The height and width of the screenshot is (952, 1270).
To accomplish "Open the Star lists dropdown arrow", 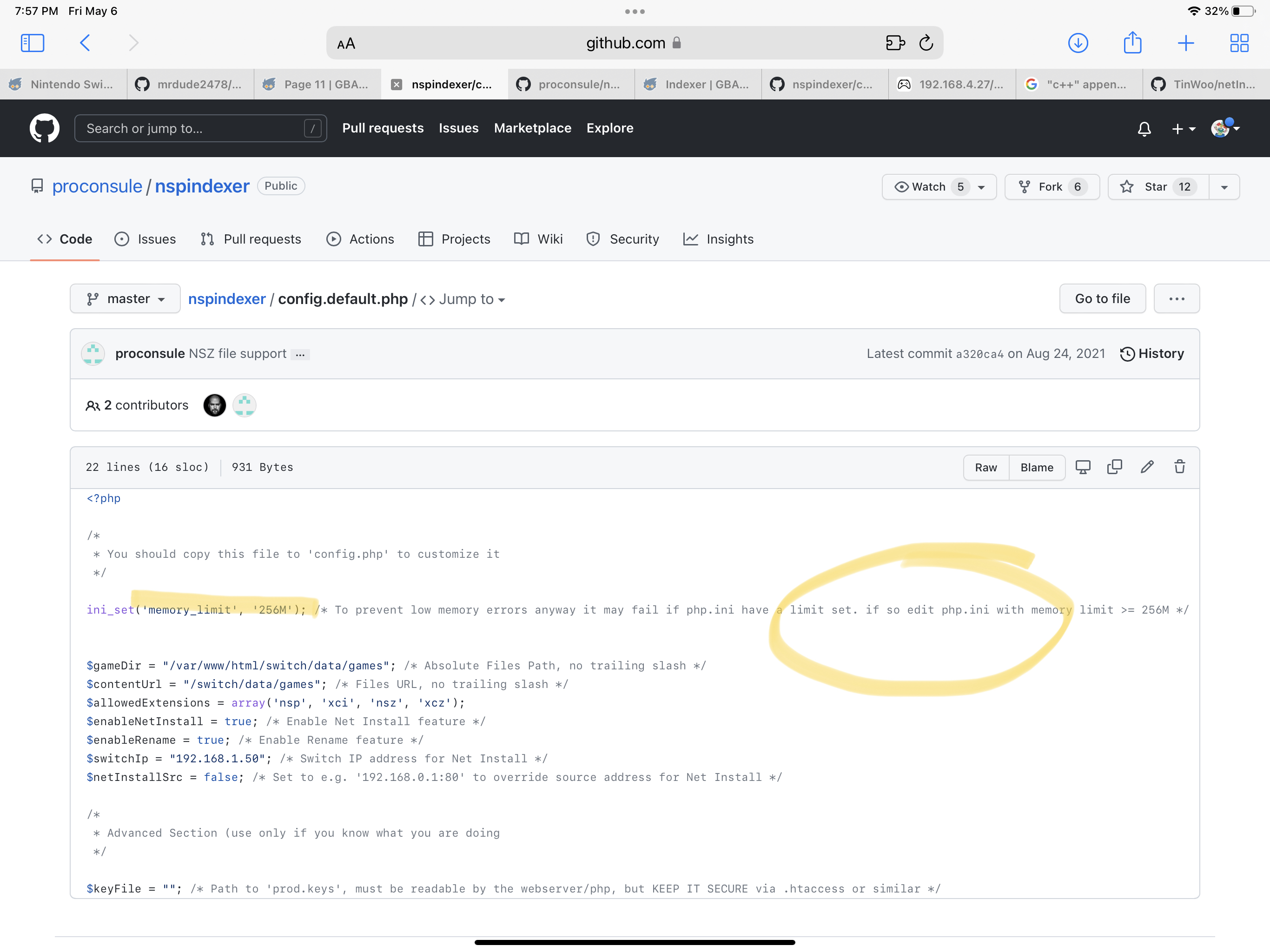I will pyautogui.click(x=1224, y=187).
